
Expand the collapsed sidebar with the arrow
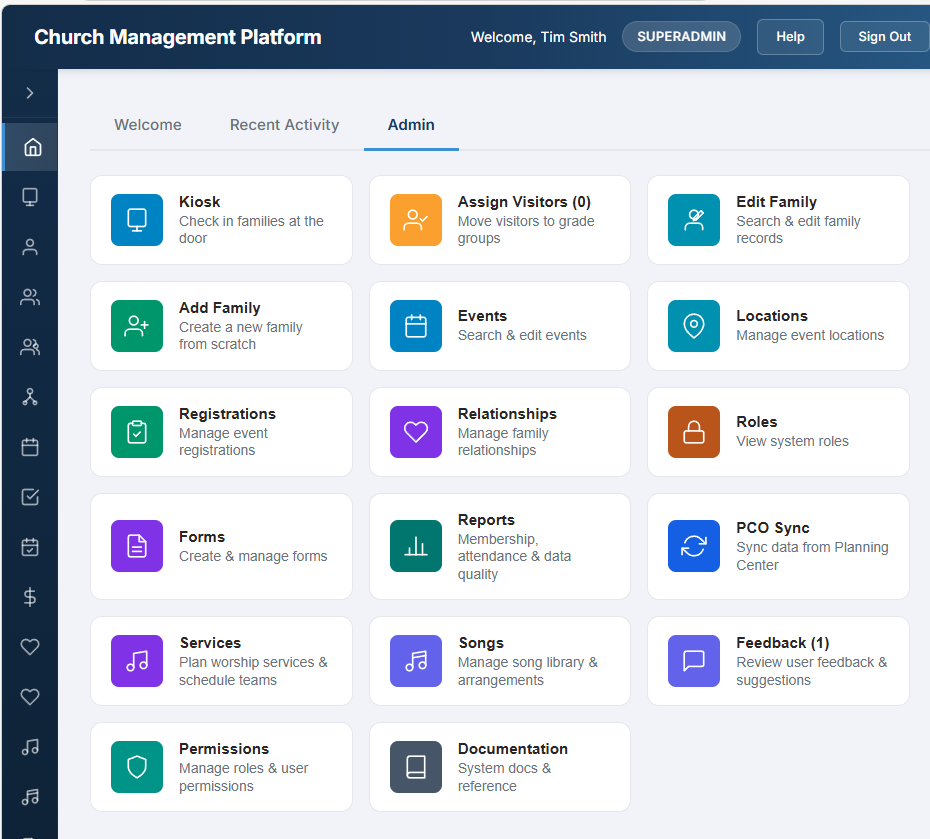(x=29, y=93)
